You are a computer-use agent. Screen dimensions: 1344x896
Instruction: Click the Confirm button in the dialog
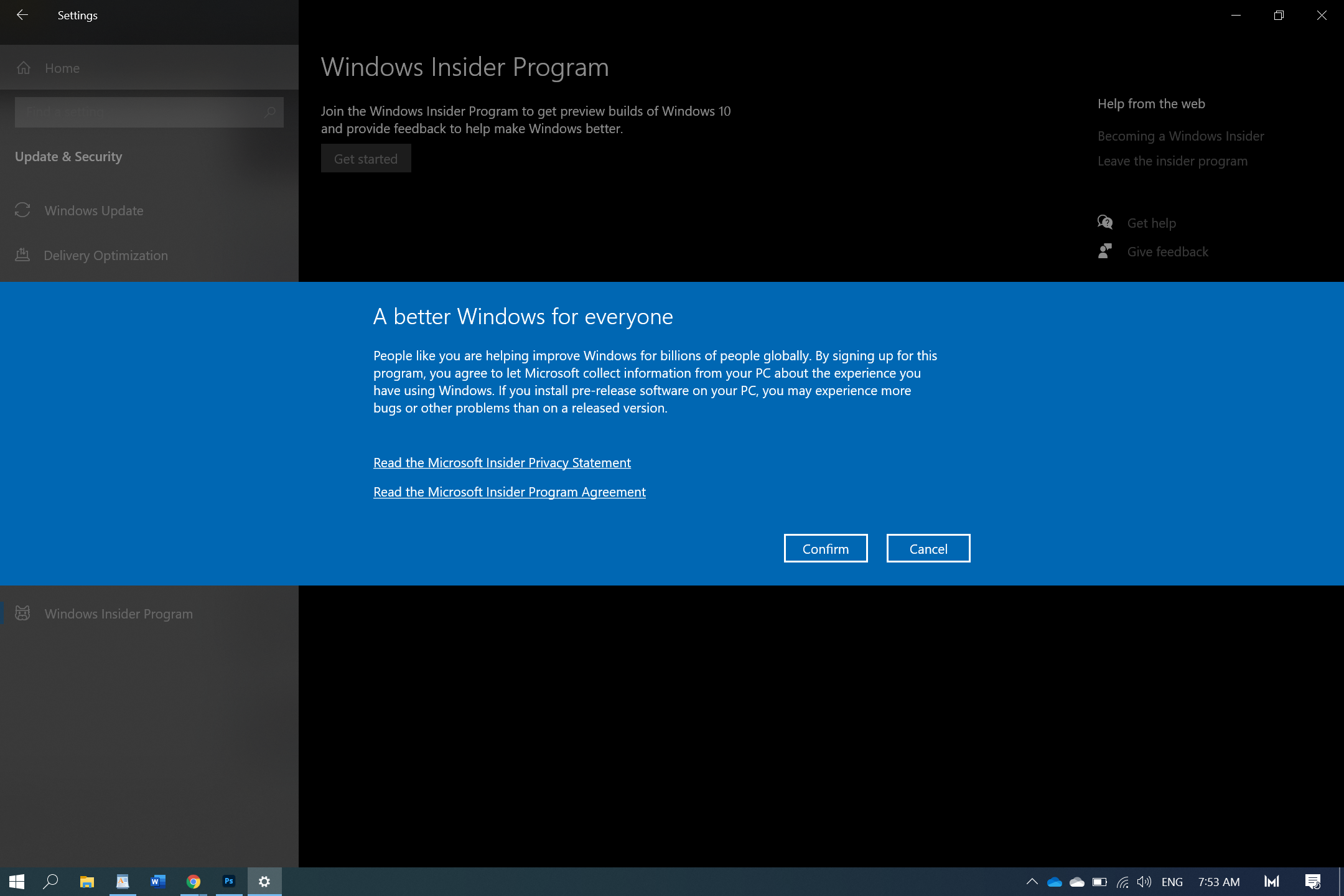click(826, 548)
